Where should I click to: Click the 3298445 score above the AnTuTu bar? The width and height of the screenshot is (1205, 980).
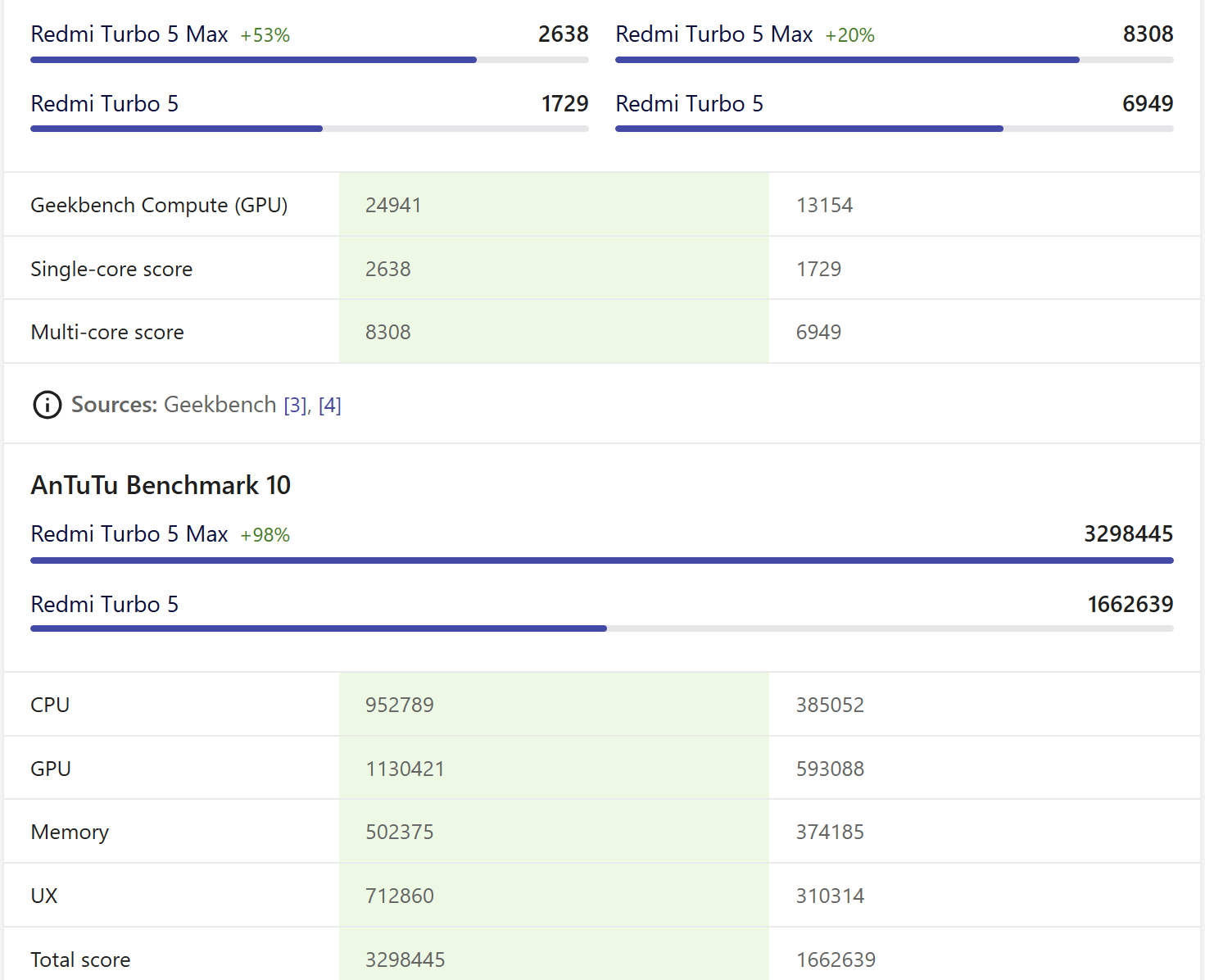[1129, 534]
